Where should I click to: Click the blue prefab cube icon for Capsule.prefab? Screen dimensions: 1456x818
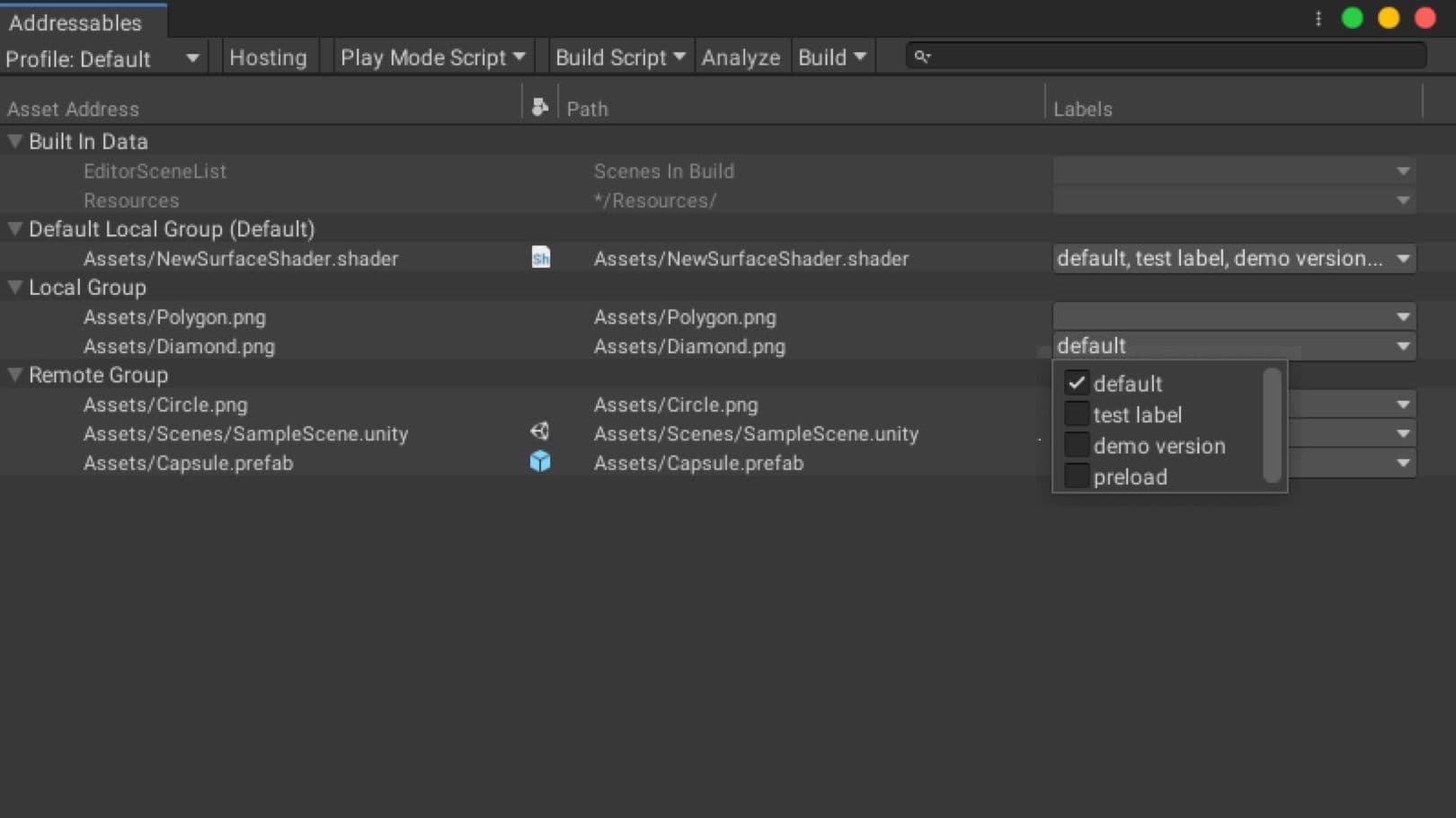[x=540, y=461]
